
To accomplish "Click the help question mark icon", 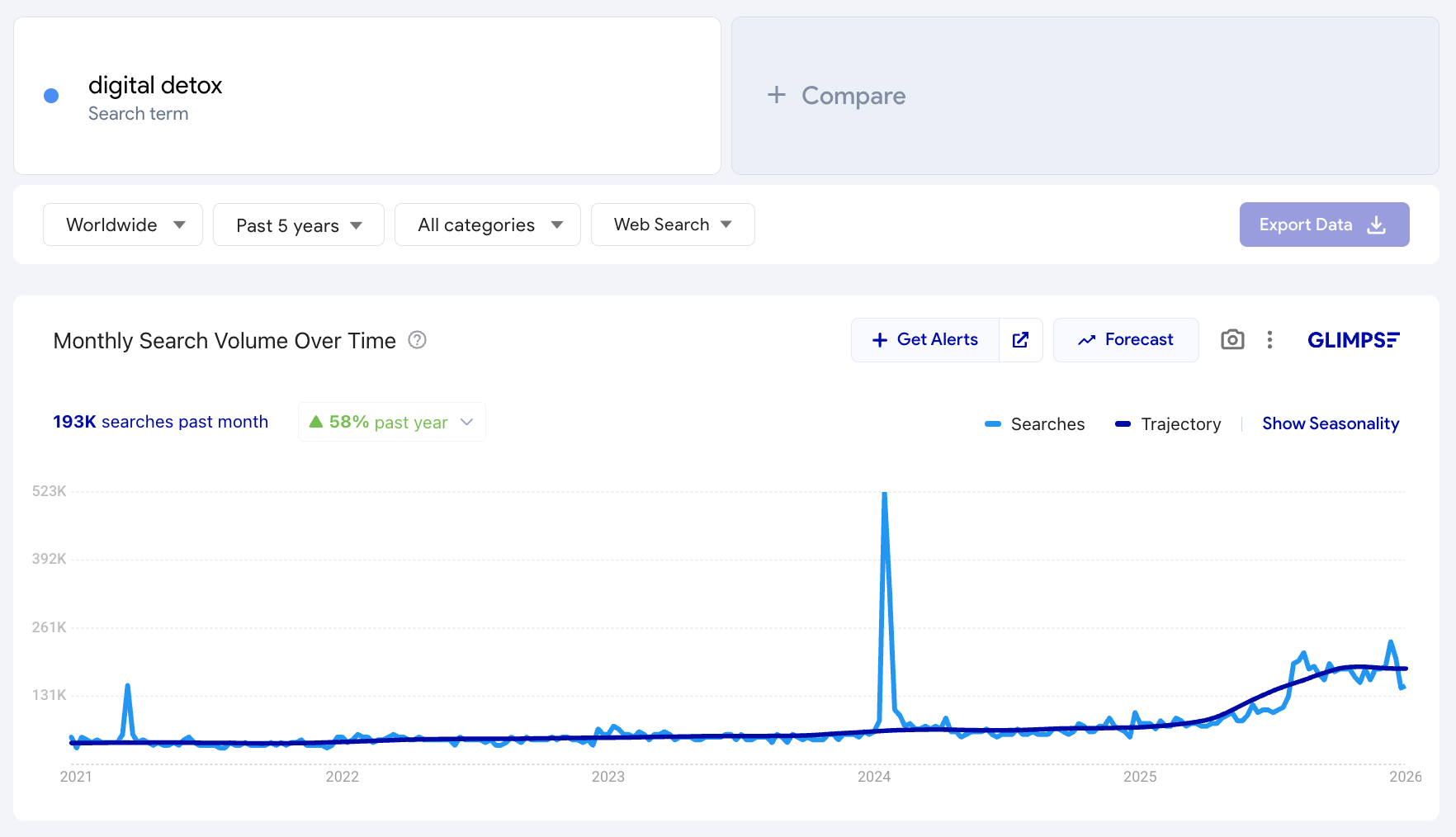I will pos(418,340).
